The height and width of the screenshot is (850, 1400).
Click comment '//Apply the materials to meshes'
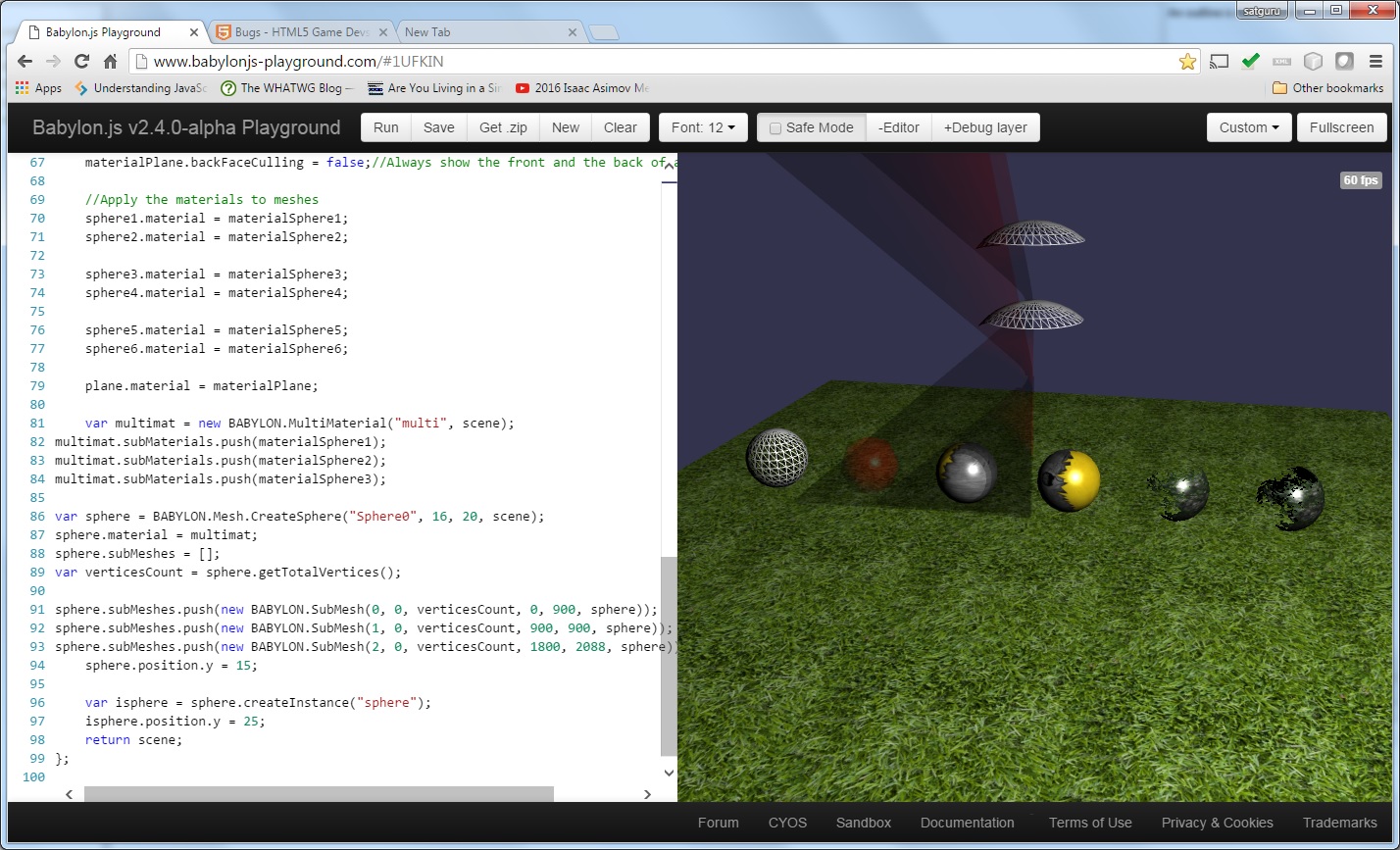(x=202, y=199)
